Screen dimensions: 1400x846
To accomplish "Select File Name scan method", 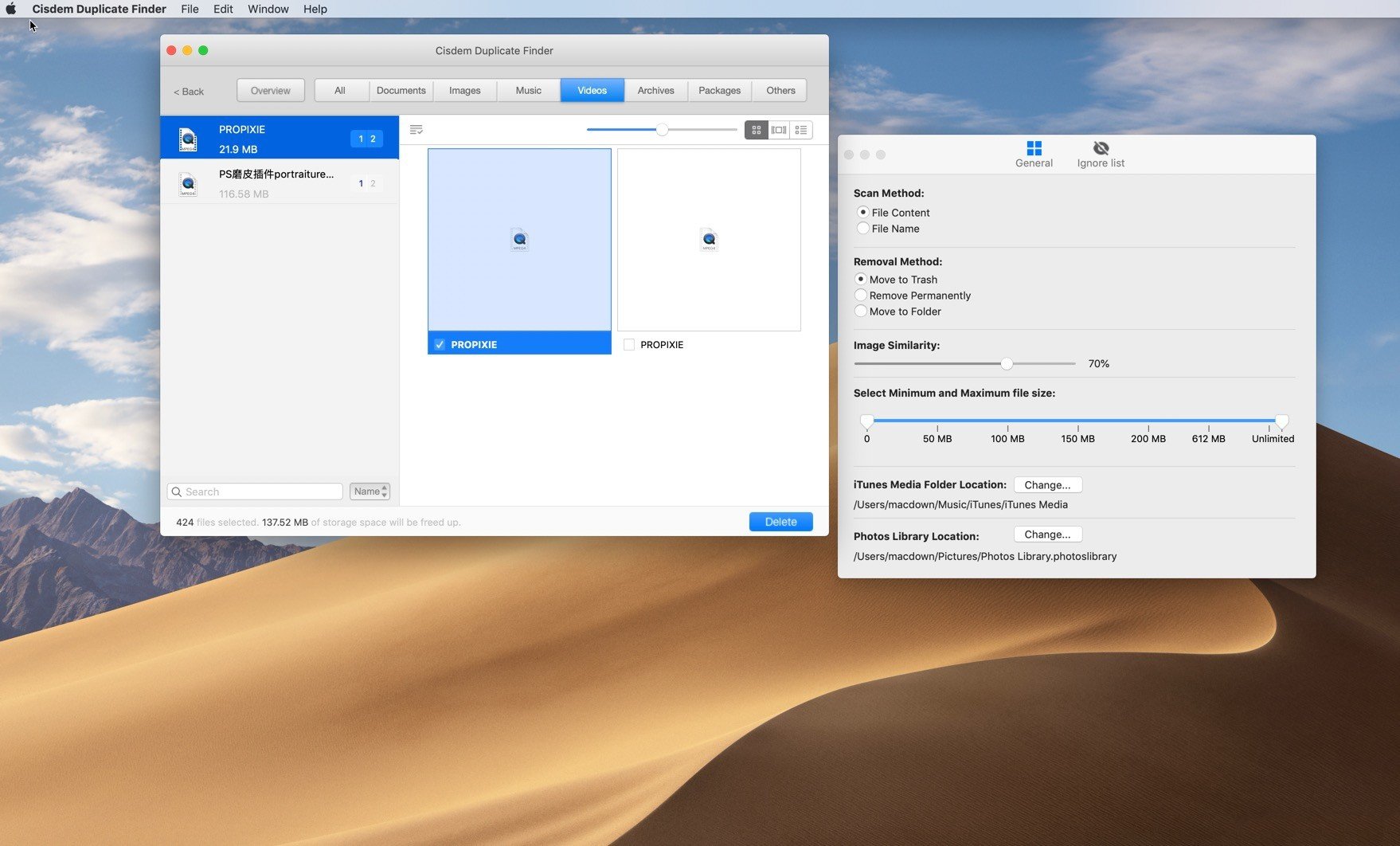I will pyautogui.click(x=862, y=228).
